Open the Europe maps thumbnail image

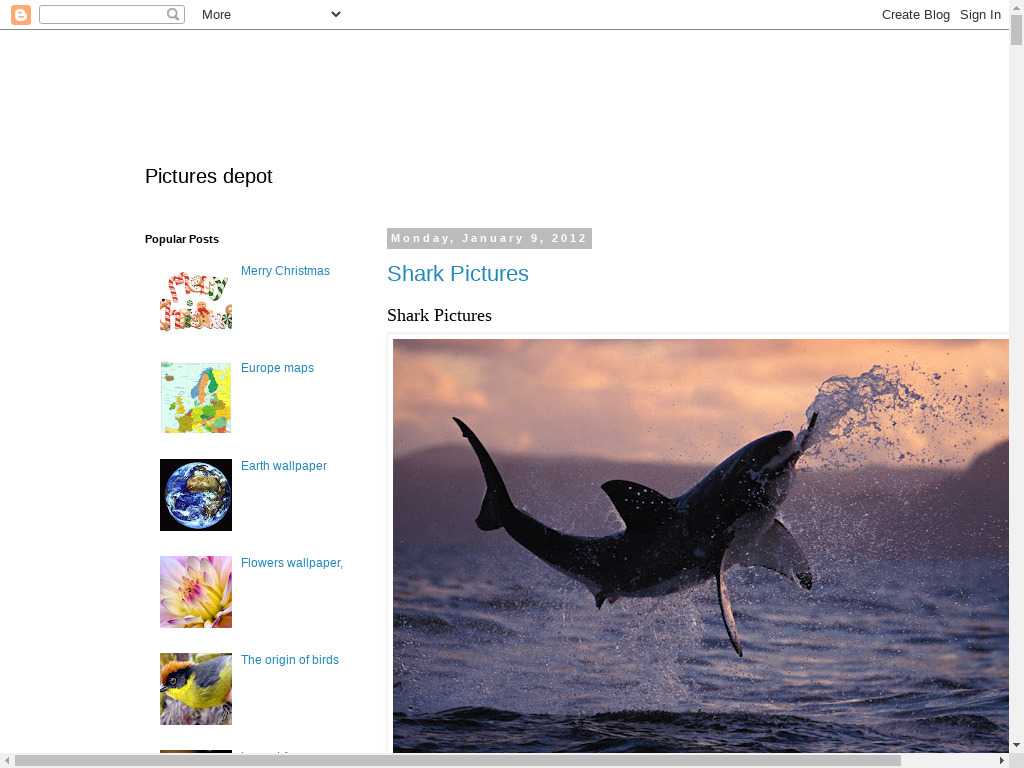pyautogui.click(x=196, y=398)
